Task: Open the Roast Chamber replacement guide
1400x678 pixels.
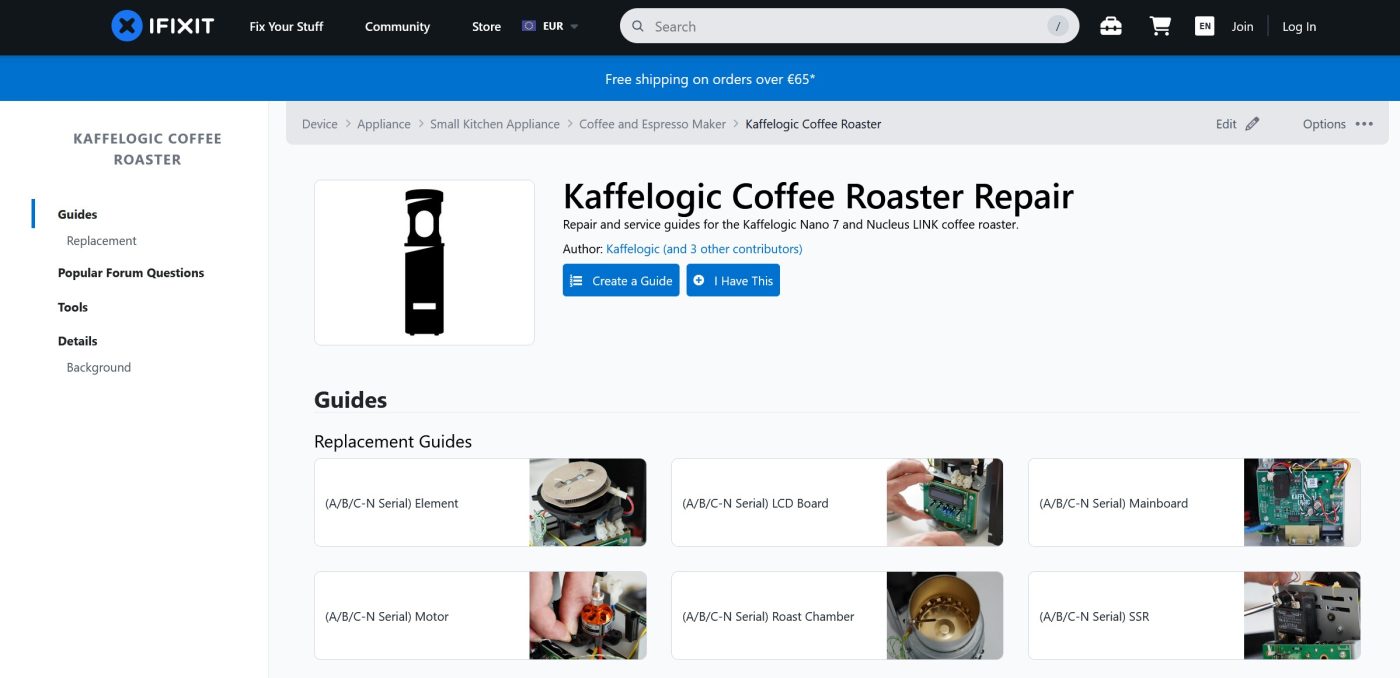Action: coord(836,616)
